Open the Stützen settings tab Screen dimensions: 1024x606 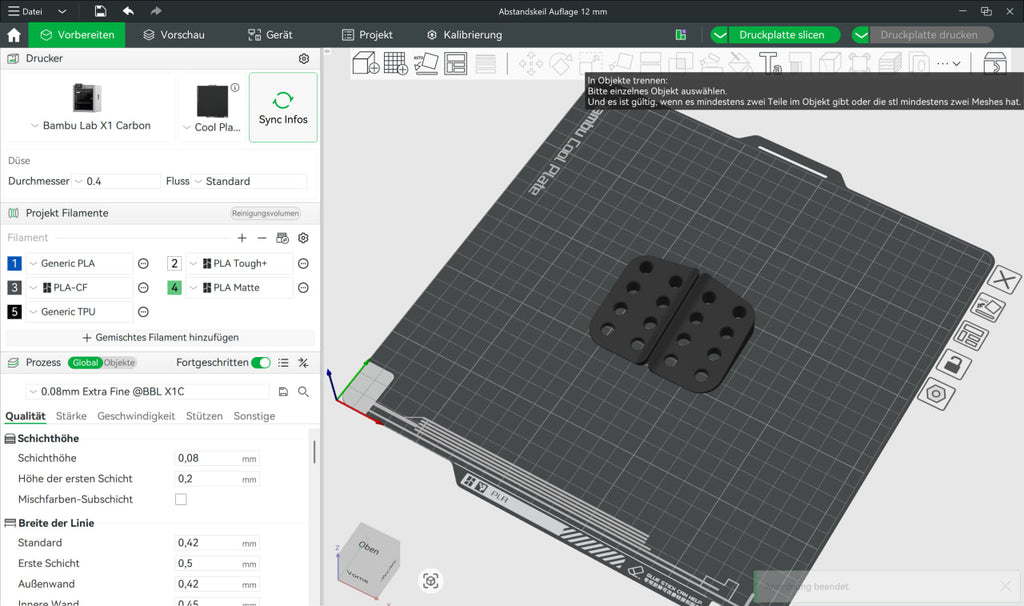204,416
